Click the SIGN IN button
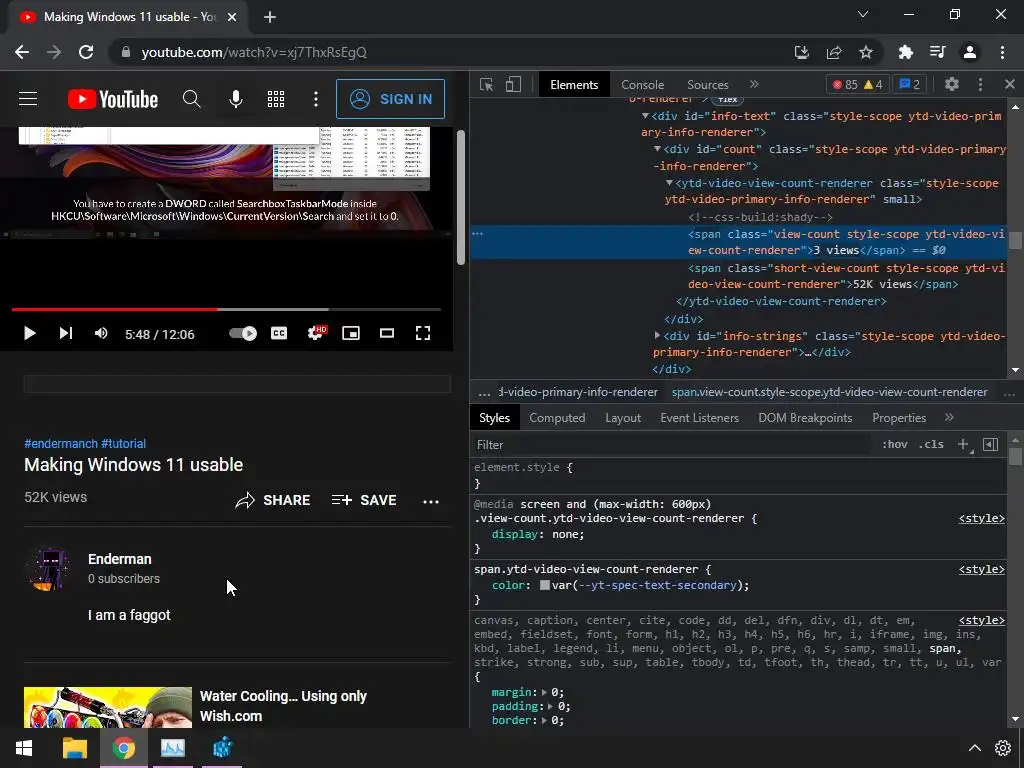 (391, 99)
